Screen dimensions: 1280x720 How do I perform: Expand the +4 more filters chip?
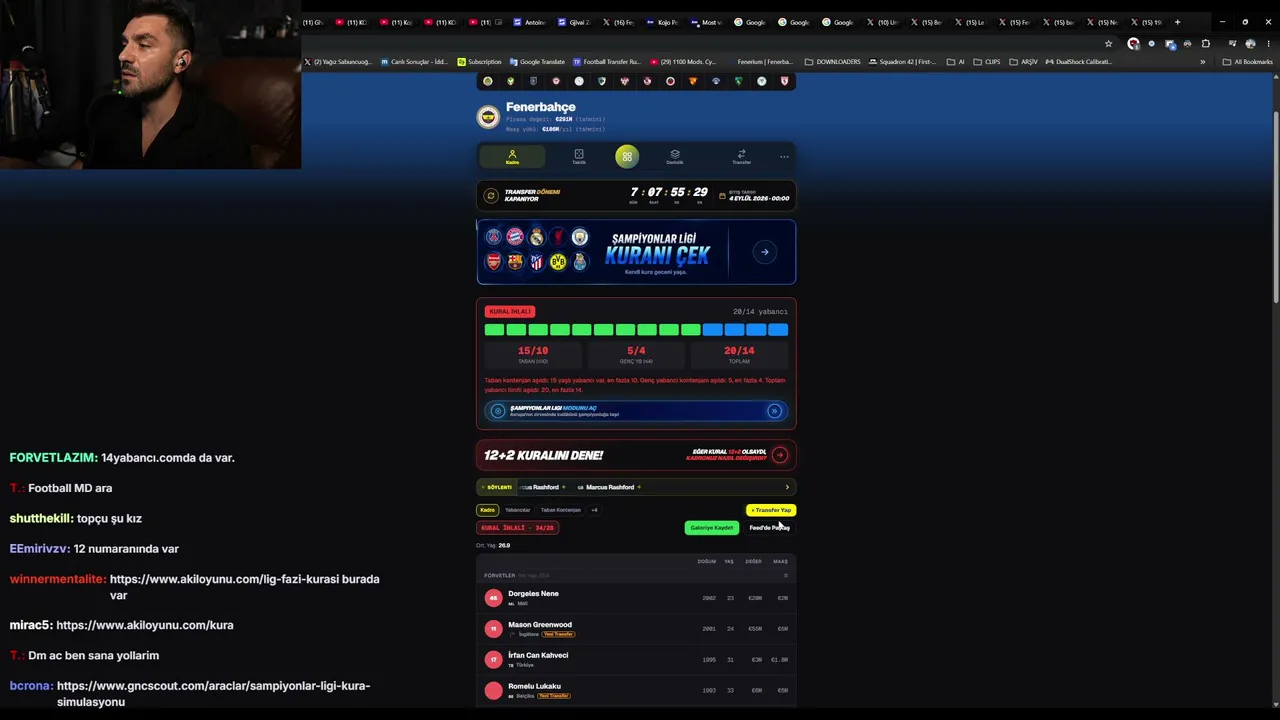(594, 510)
